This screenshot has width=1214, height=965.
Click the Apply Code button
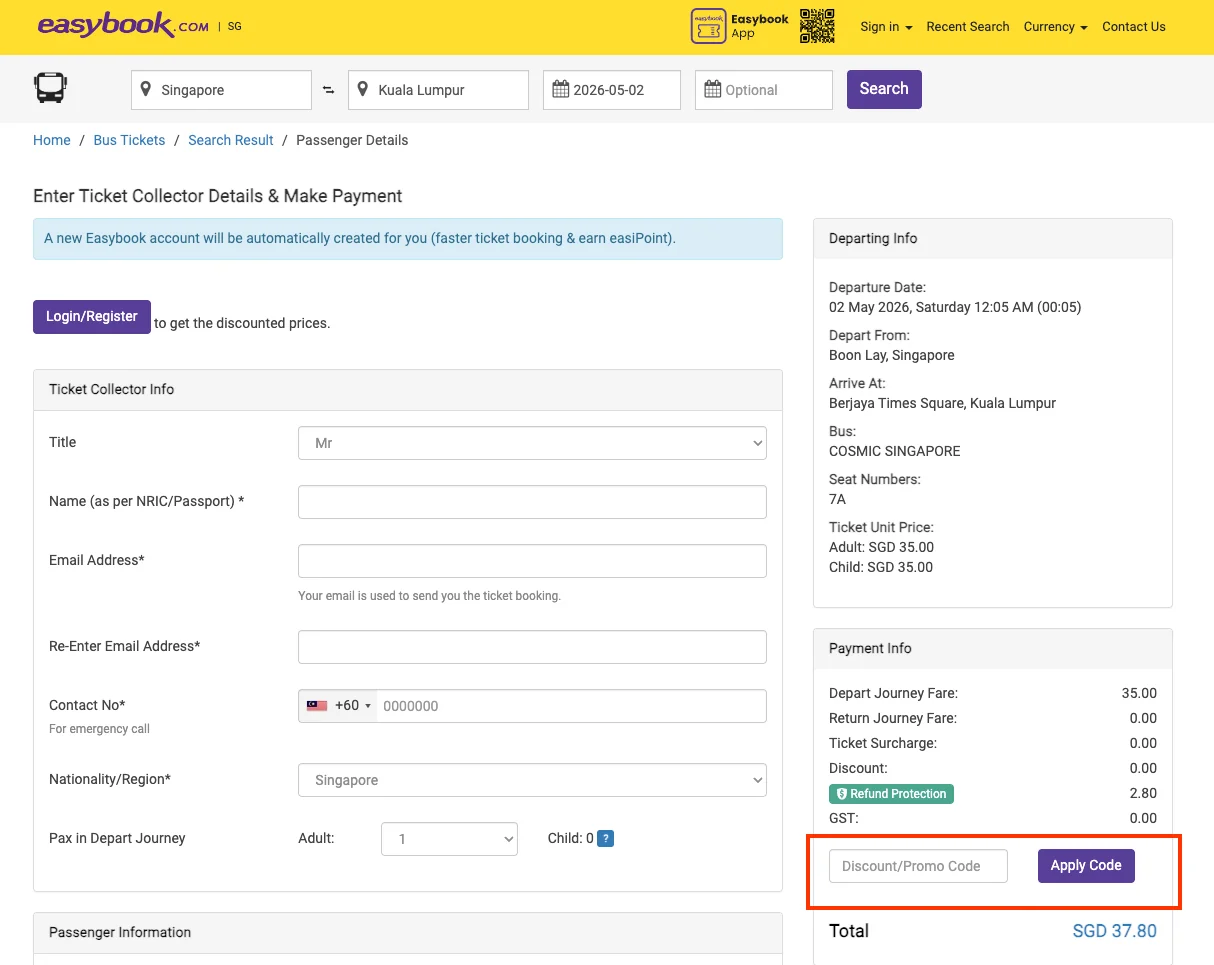pyautogui.click(x=1086, y=866)
